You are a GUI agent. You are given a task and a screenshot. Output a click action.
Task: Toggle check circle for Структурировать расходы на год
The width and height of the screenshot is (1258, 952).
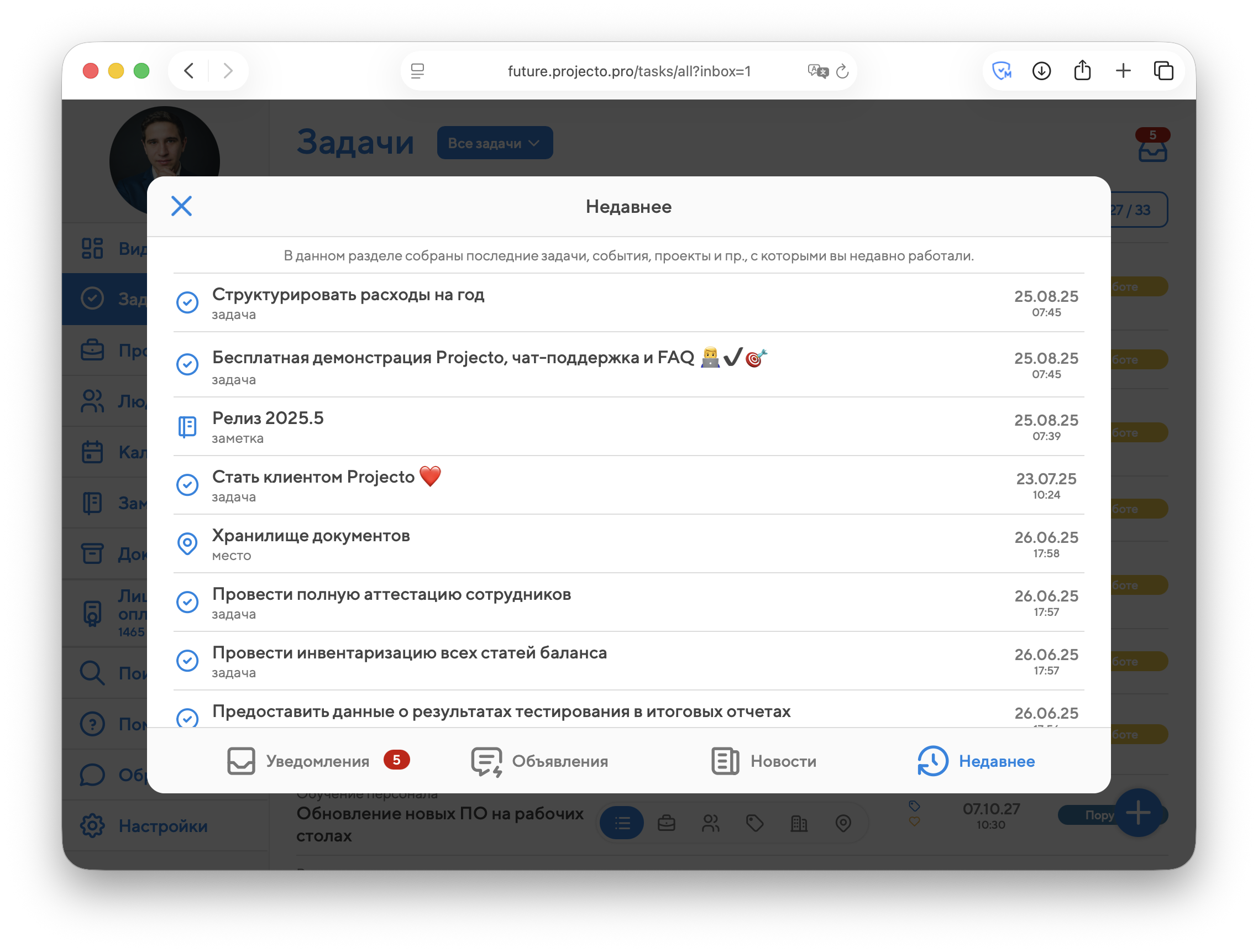[187, 302]
